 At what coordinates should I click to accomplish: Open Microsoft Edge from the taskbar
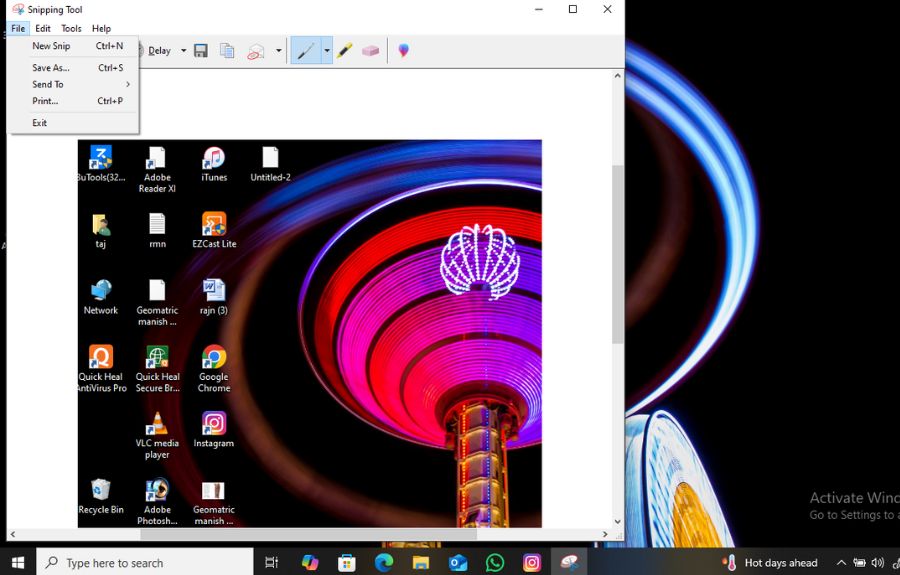pos(384,562)
